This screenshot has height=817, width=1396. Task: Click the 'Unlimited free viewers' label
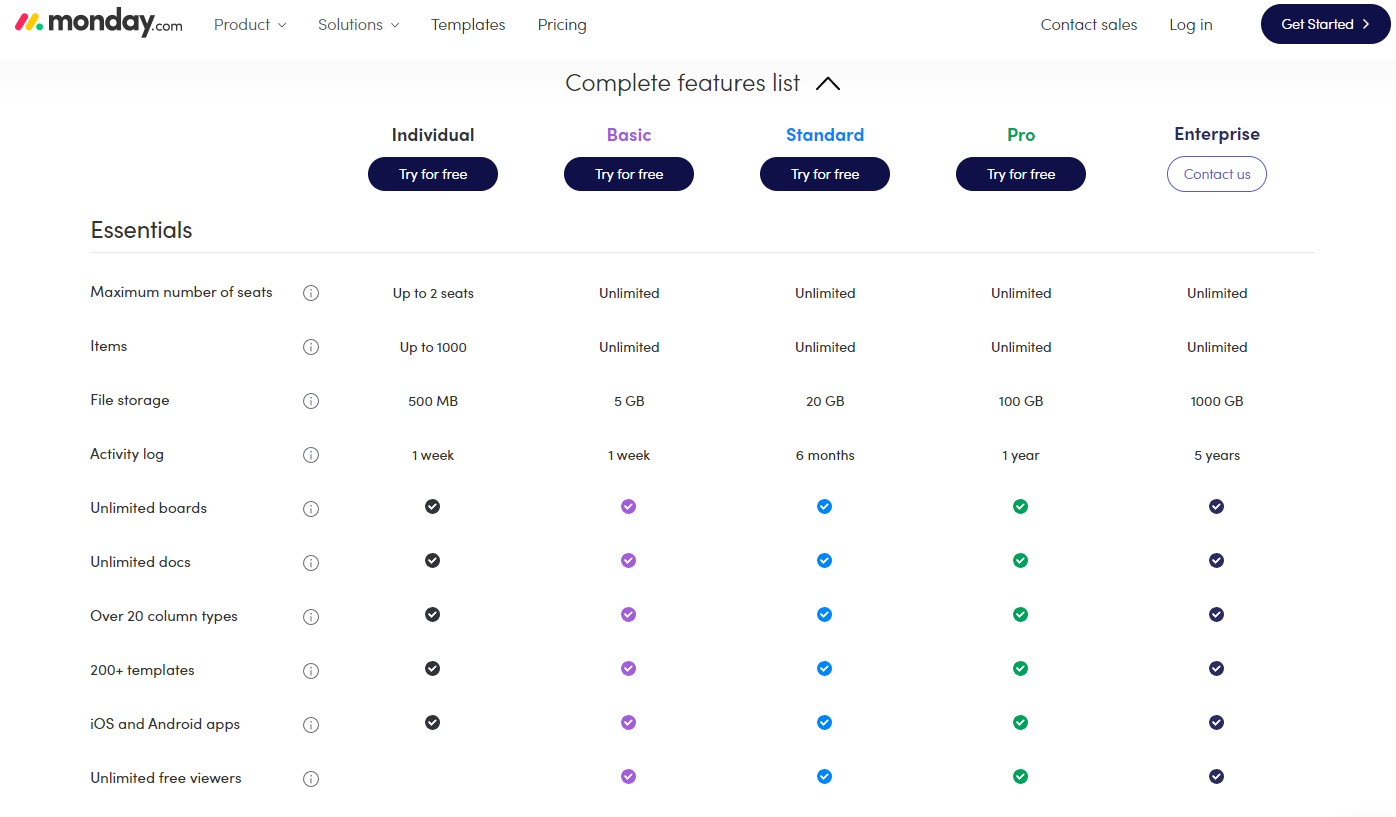pyautogui.click(x=166, y=778)
